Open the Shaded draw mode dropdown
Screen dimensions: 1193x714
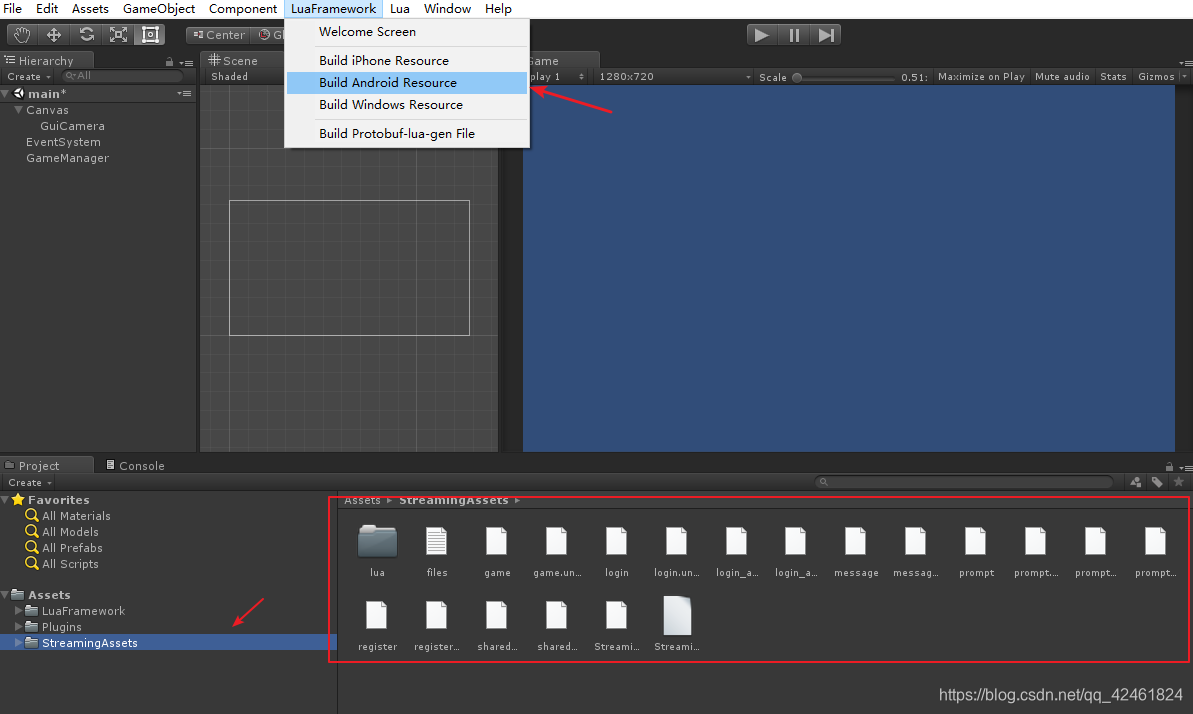click(x=230, y=77)
